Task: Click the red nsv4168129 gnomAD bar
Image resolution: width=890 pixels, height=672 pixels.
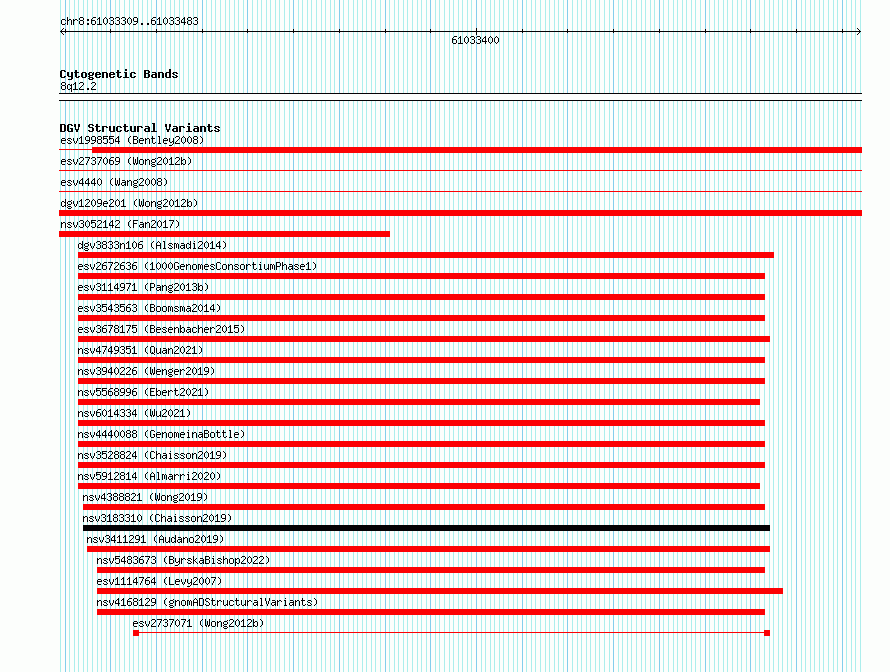Action: 431,612
